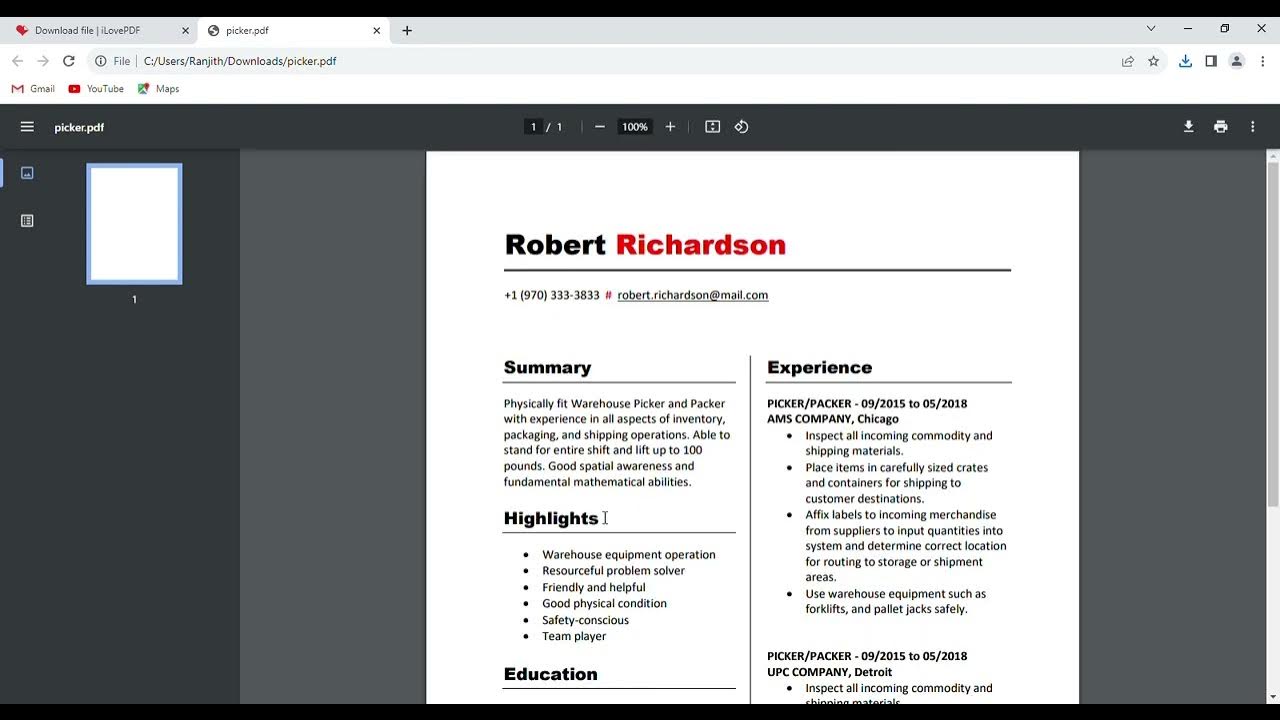Click 'Warehouse equipment operation' bullet
The image size is (1280, 720).
629,555
